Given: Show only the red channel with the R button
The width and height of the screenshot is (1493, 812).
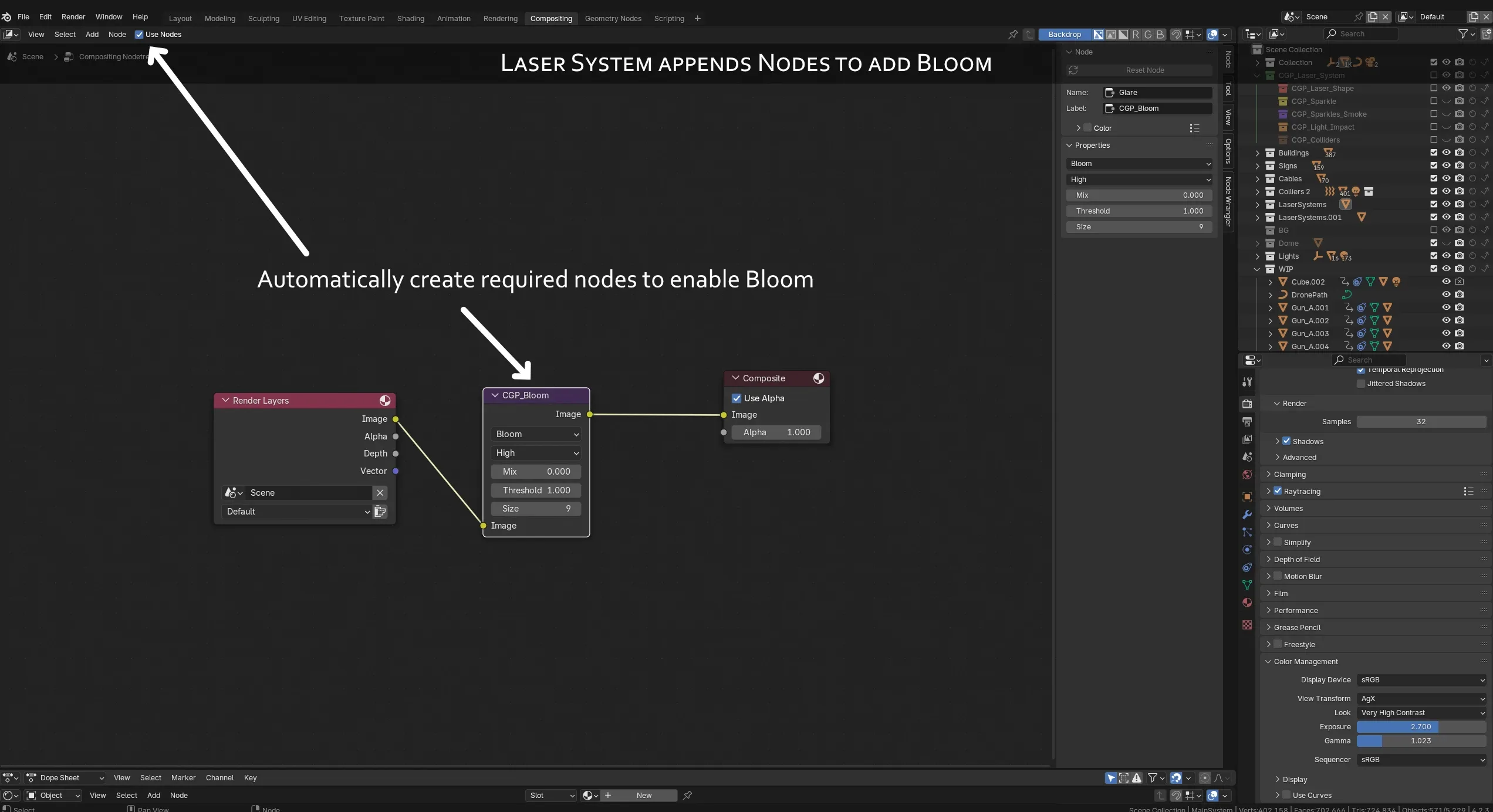Looking at the screenshot, I should [1136, 35].
